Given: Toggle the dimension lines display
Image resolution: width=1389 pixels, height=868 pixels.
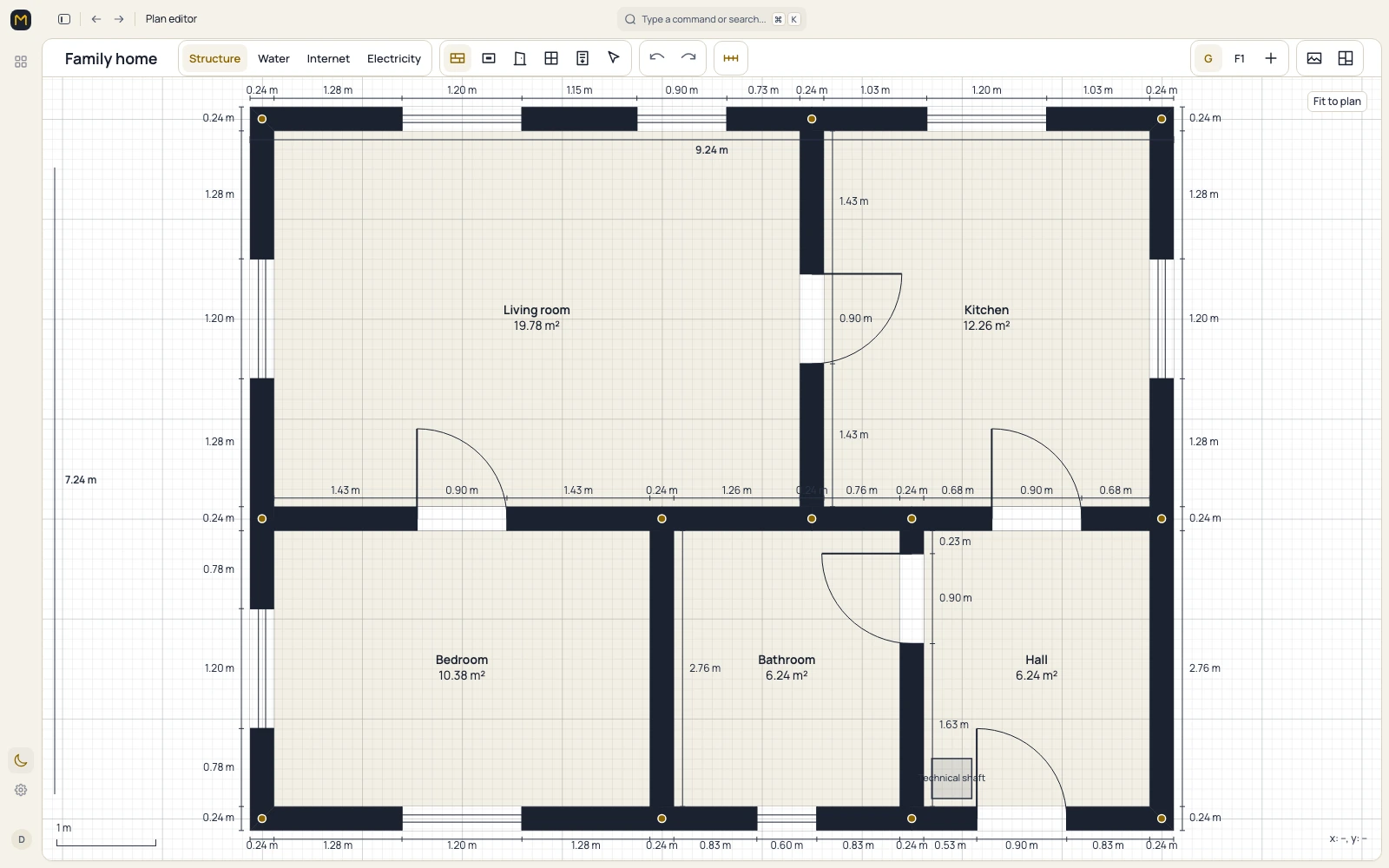Looking at the screenshot, I should coord(731,58).
